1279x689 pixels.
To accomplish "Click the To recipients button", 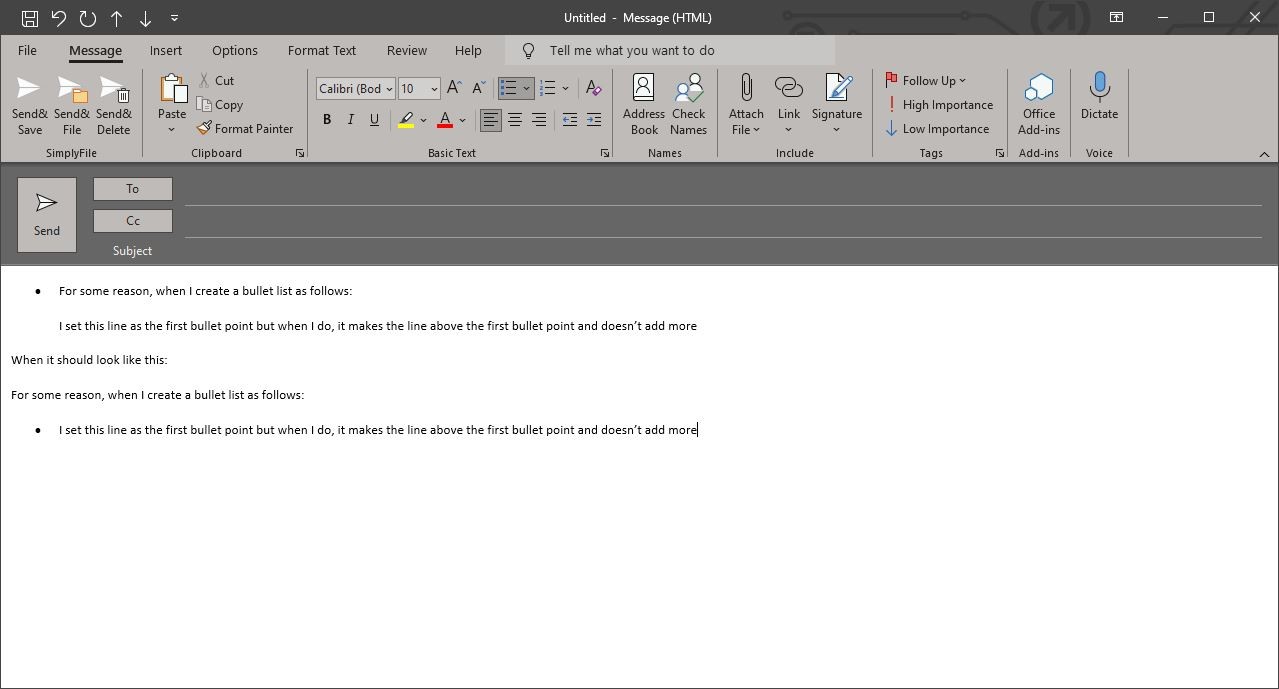I will (x=132, y=189).
